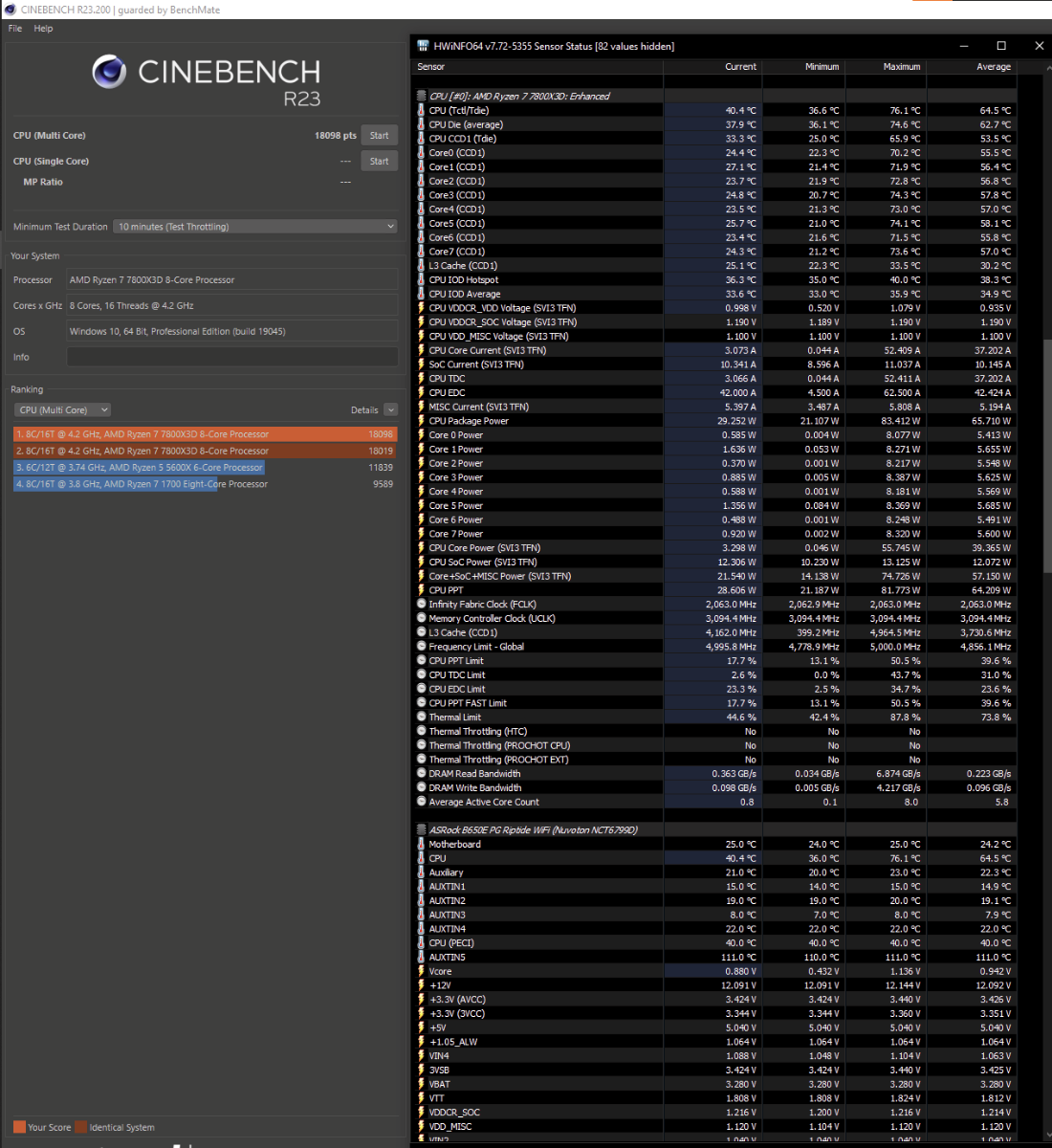Open Minimum Test Duration dropdown
This screenshot has height=1148, width=1052.
coord(255,227)
